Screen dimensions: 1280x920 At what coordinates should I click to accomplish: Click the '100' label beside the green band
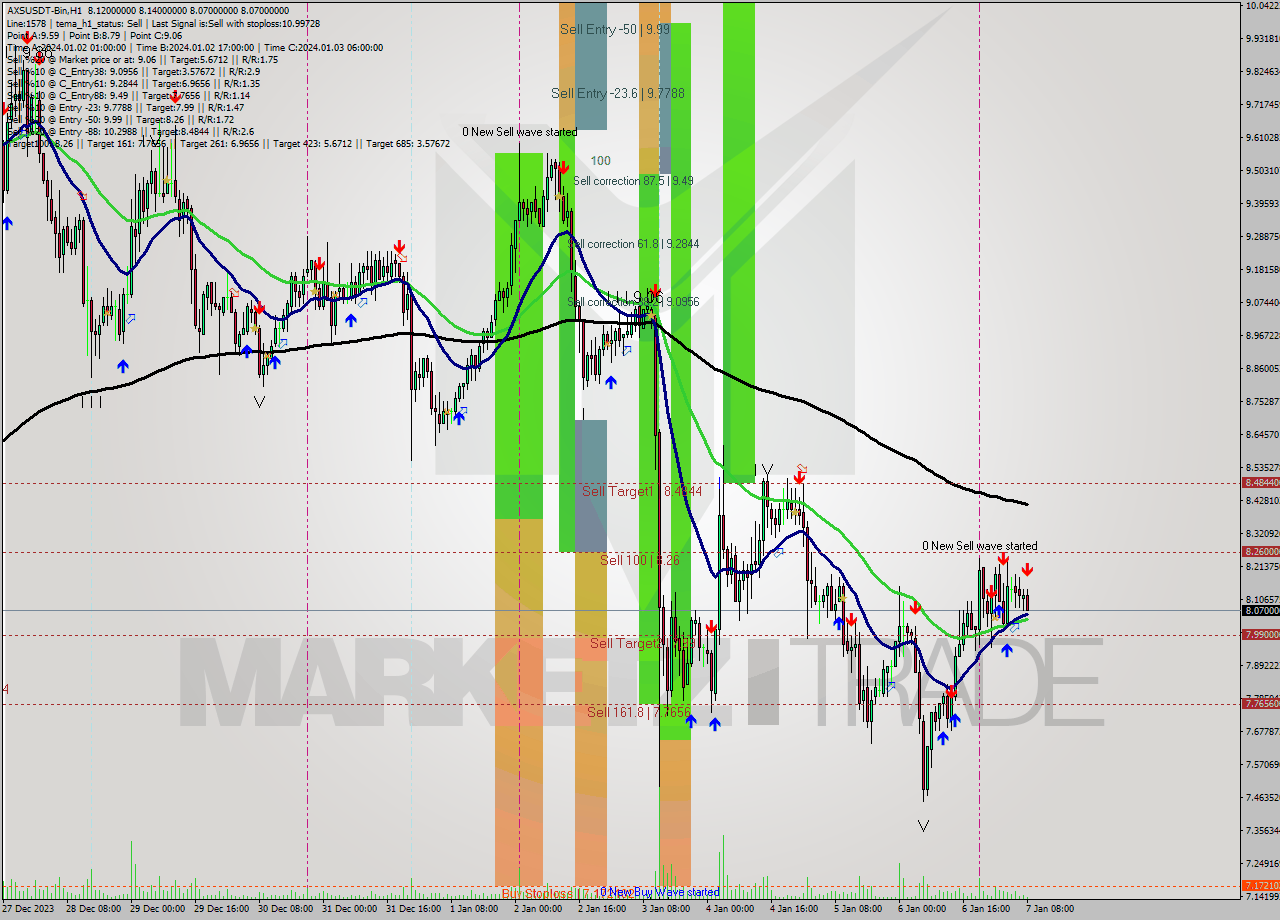[x=600, y=160]
